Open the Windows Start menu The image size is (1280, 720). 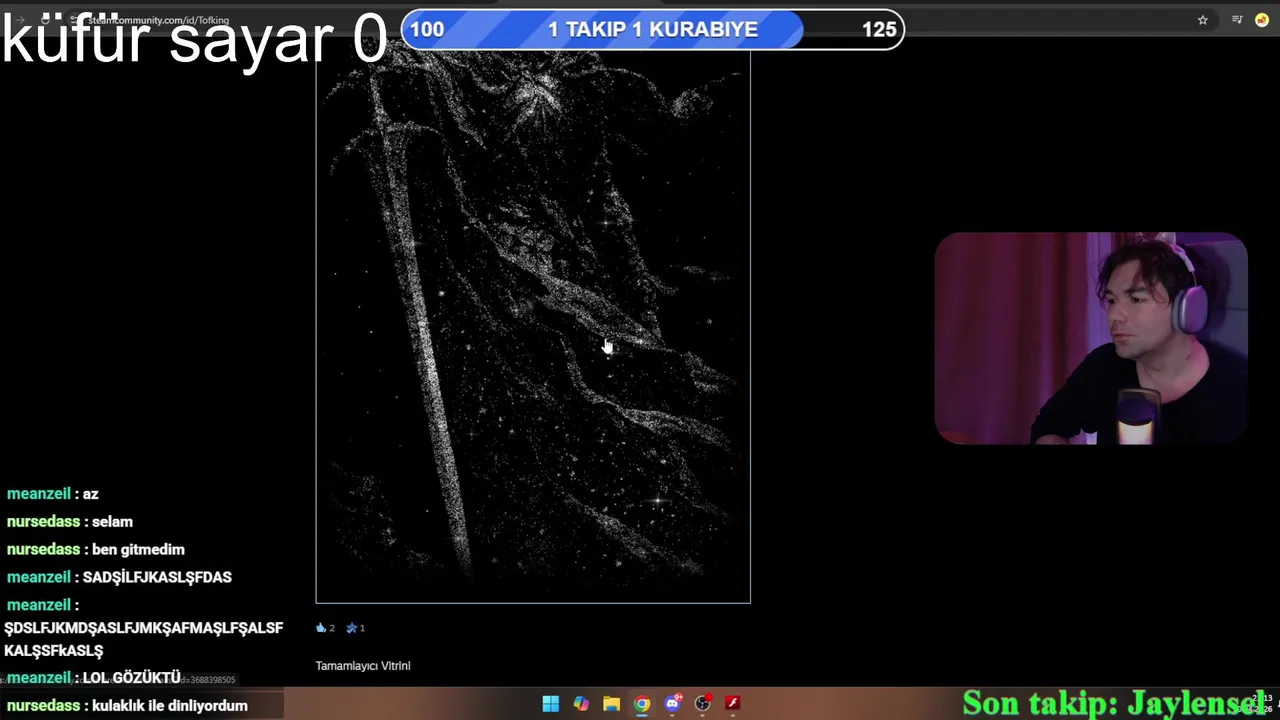551,704
